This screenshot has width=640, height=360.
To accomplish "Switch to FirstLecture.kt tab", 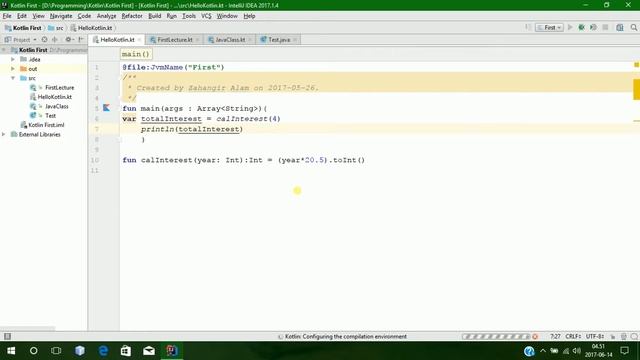I will (174, 40).
